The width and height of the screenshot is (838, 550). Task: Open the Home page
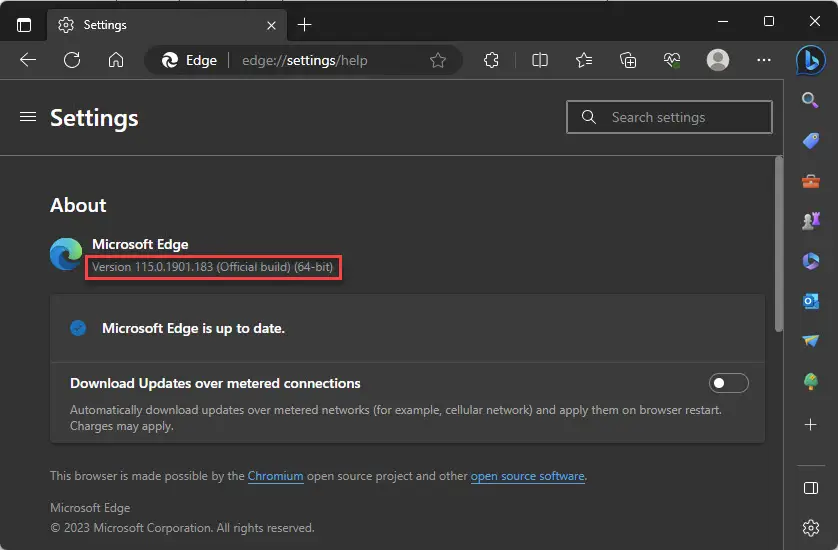(116, 60)
